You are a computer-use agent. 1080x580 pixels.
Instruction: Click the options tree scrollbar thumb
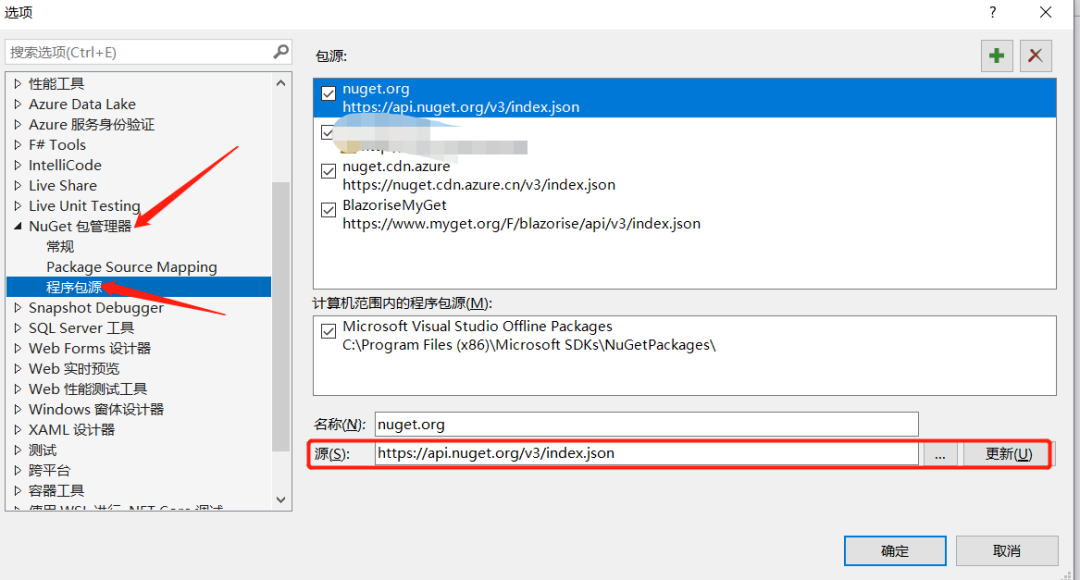point(281,316)
